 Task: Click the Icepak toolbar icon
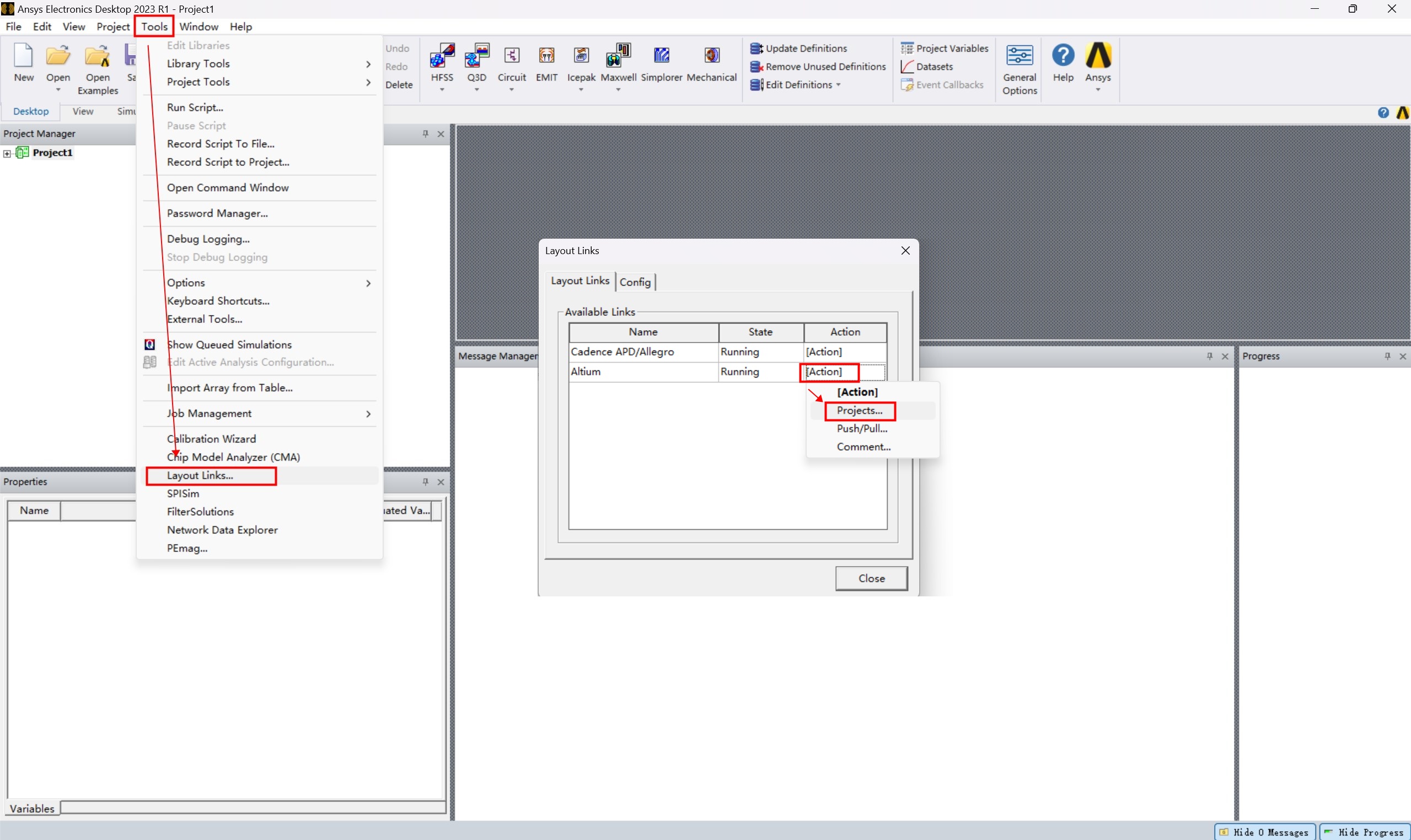[581, 57]
